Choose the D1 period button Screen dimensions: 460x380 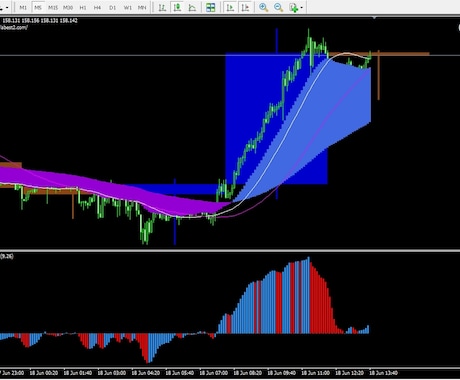click(x=113, y=7)
